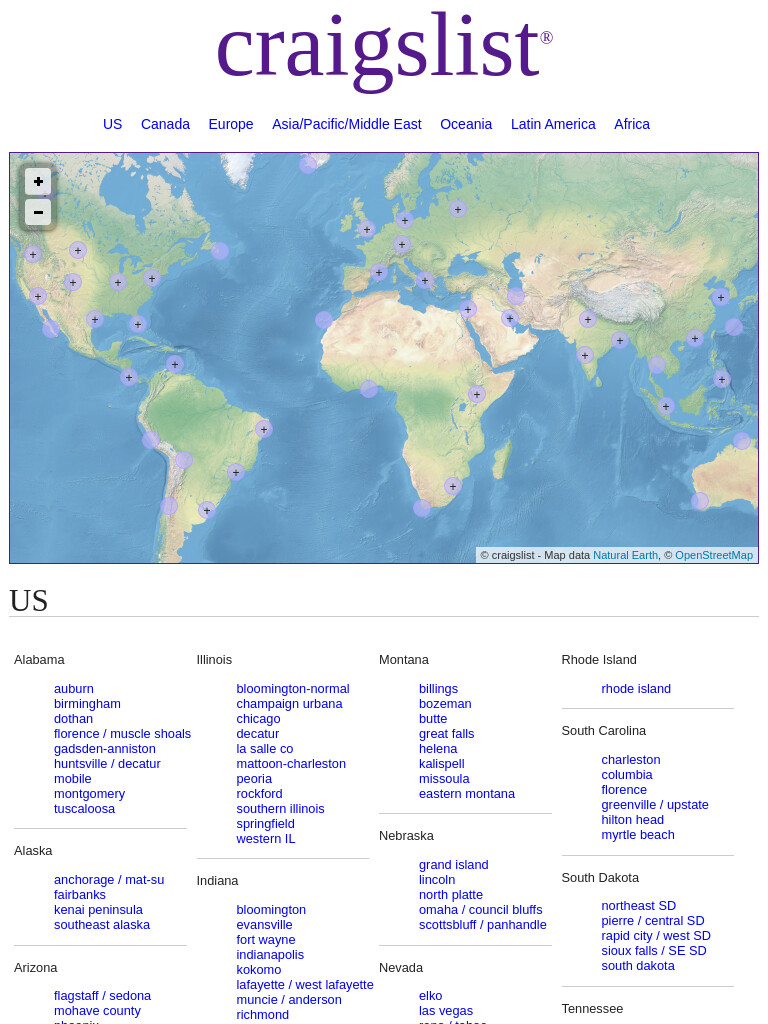Open the eastern montana link
This screenshot has height=1024, width=768.
(467, 794)
